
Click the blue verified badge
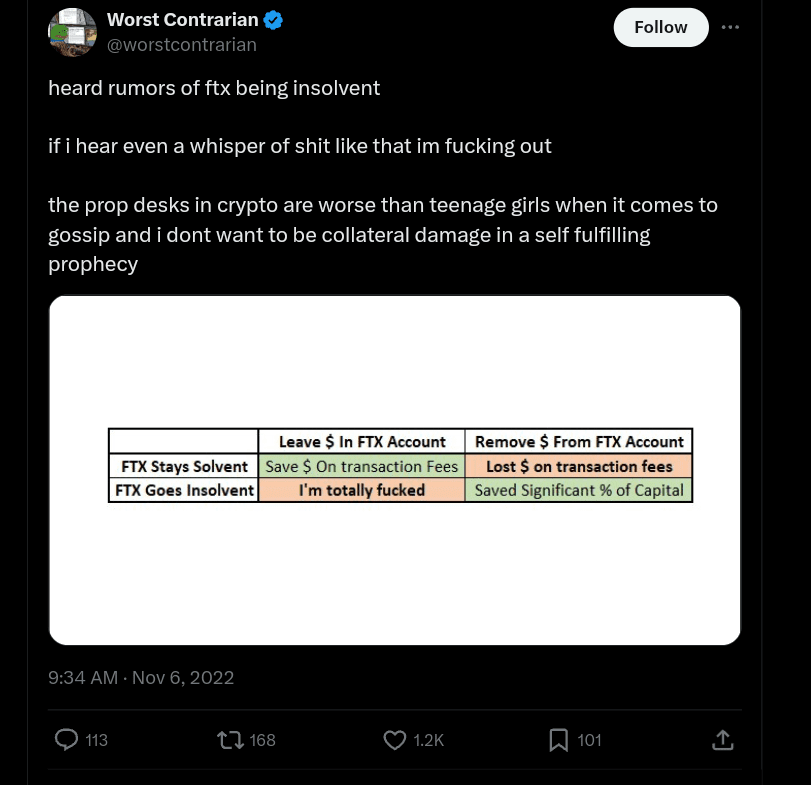pyautogui.click(x=273, y=20)
